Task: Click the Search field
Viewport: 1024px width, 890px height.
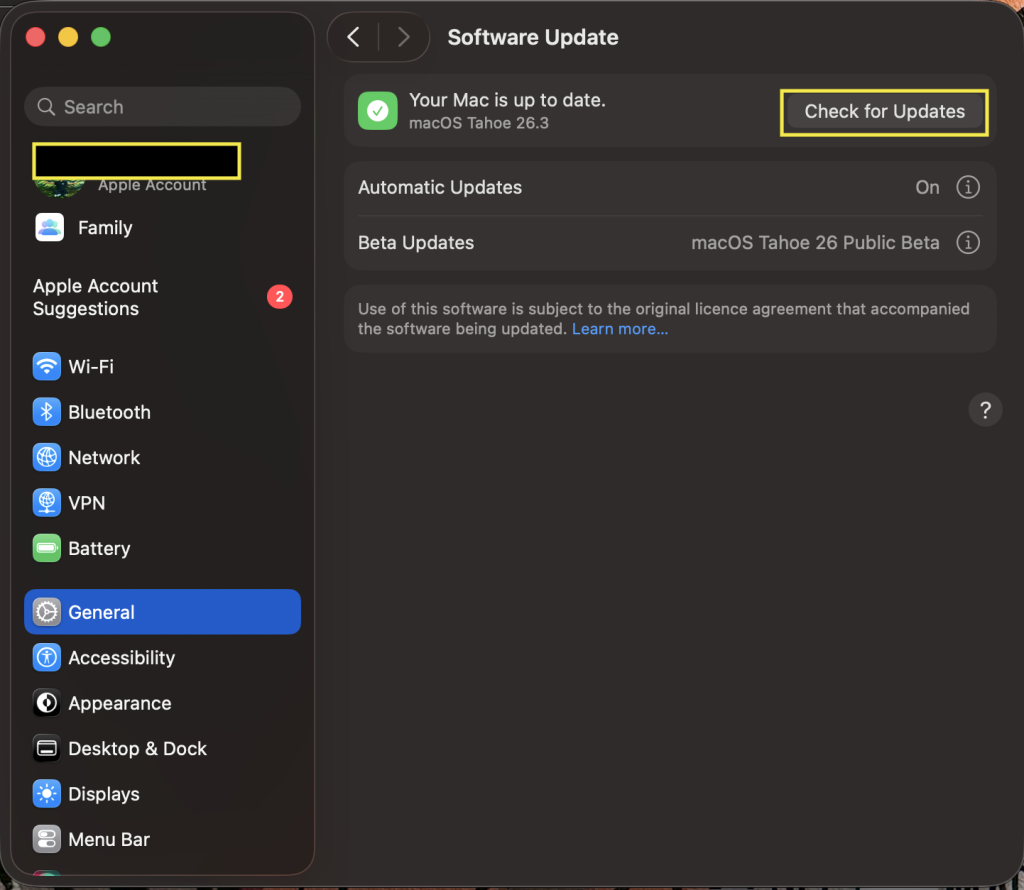Action: click(163, 107)
